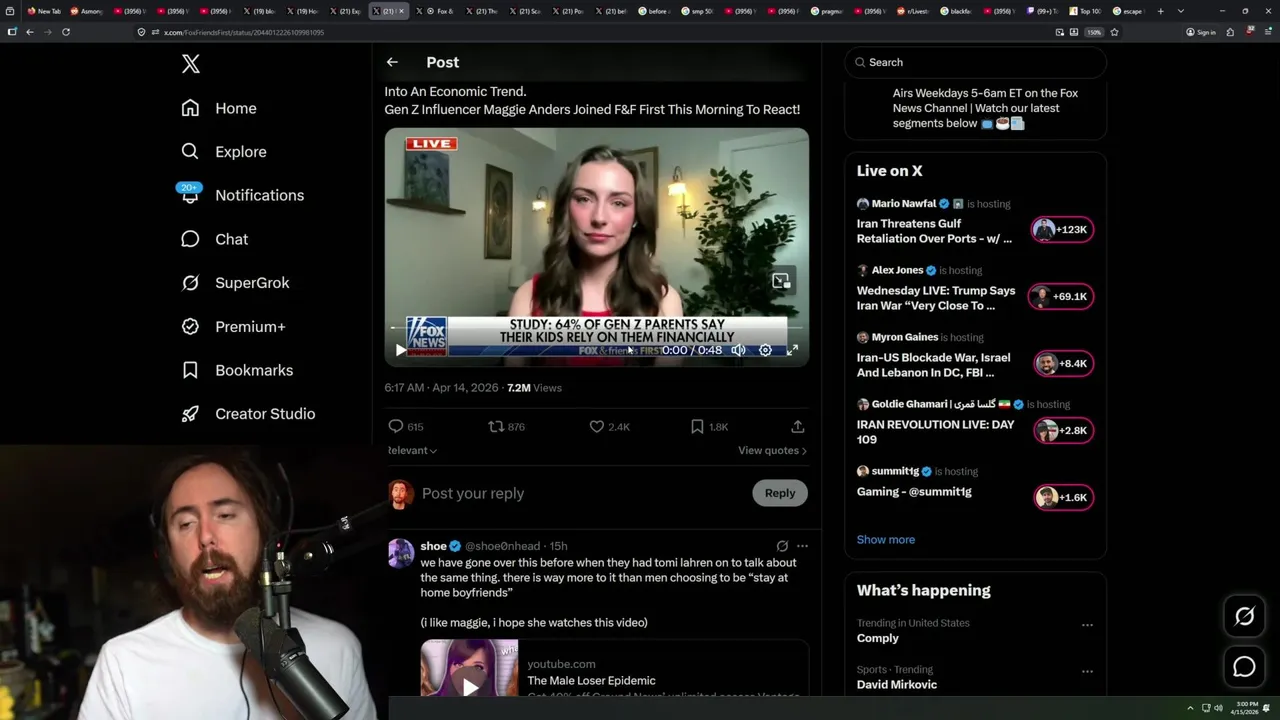
Task: Click Sign in on the browser toolbar
Action: point(1201,32)
